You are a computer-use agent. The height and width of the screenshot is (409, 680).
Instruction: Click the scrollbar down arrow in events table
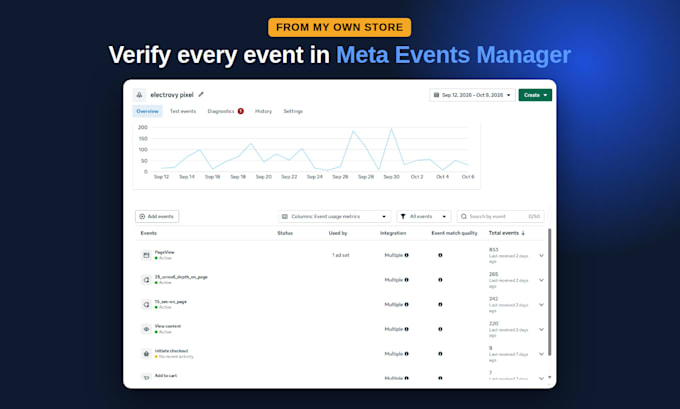[550, 377]
